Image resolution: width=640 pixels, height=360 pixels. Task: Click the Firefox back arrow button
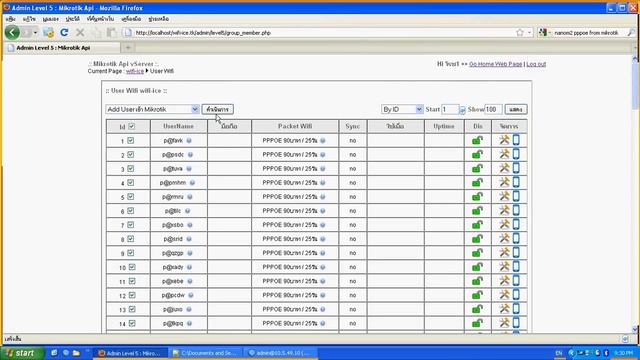pyautogui.click(x=12, y=32)
